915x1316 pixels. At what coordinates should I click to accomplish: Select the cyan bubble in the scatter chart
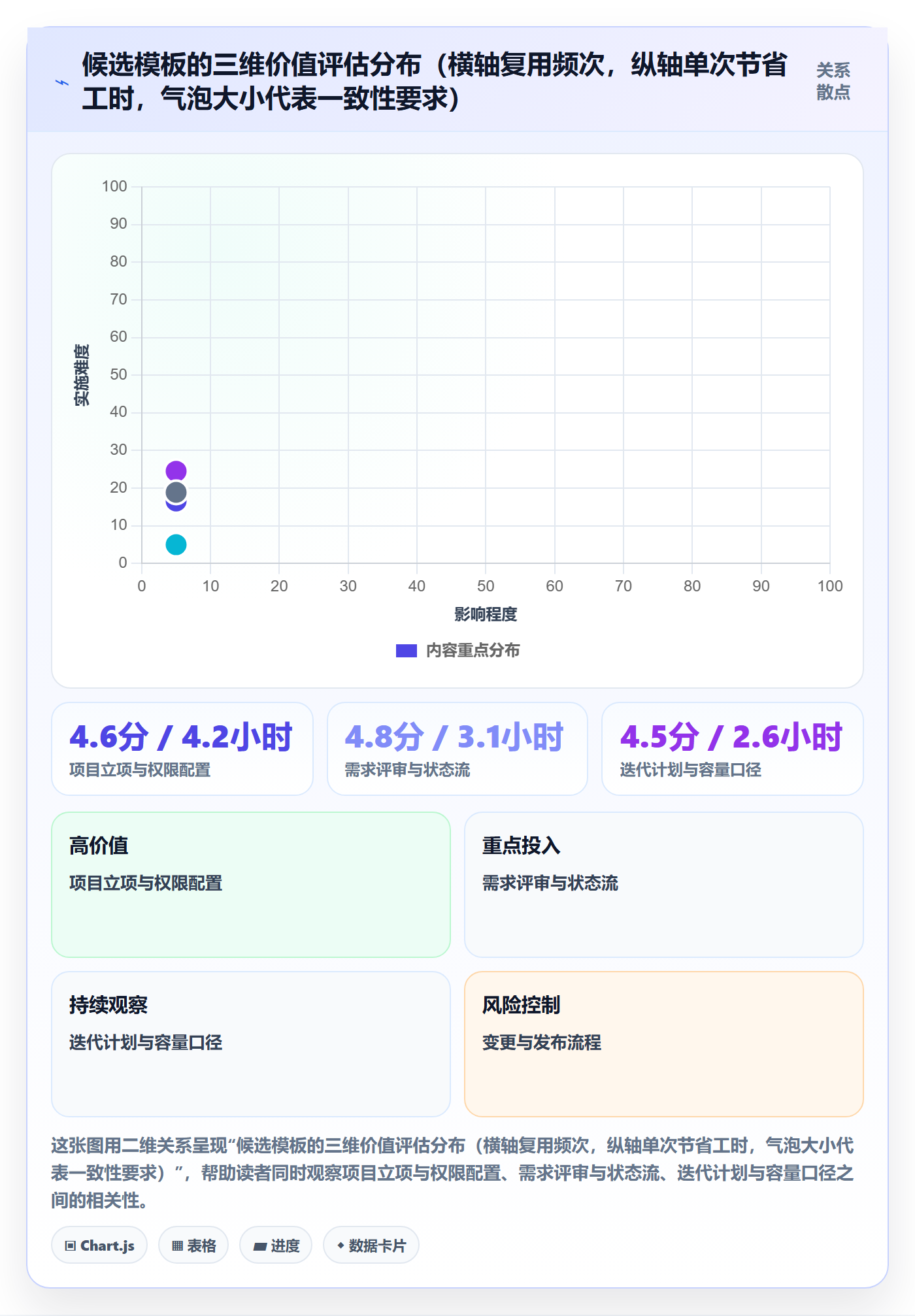(176, 544)
